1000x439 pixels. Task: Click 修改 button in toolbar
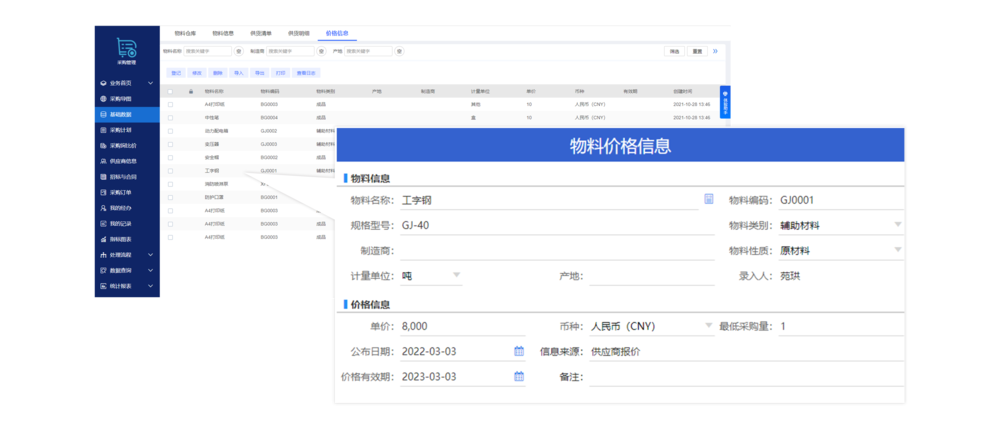(x=196, y=73)
